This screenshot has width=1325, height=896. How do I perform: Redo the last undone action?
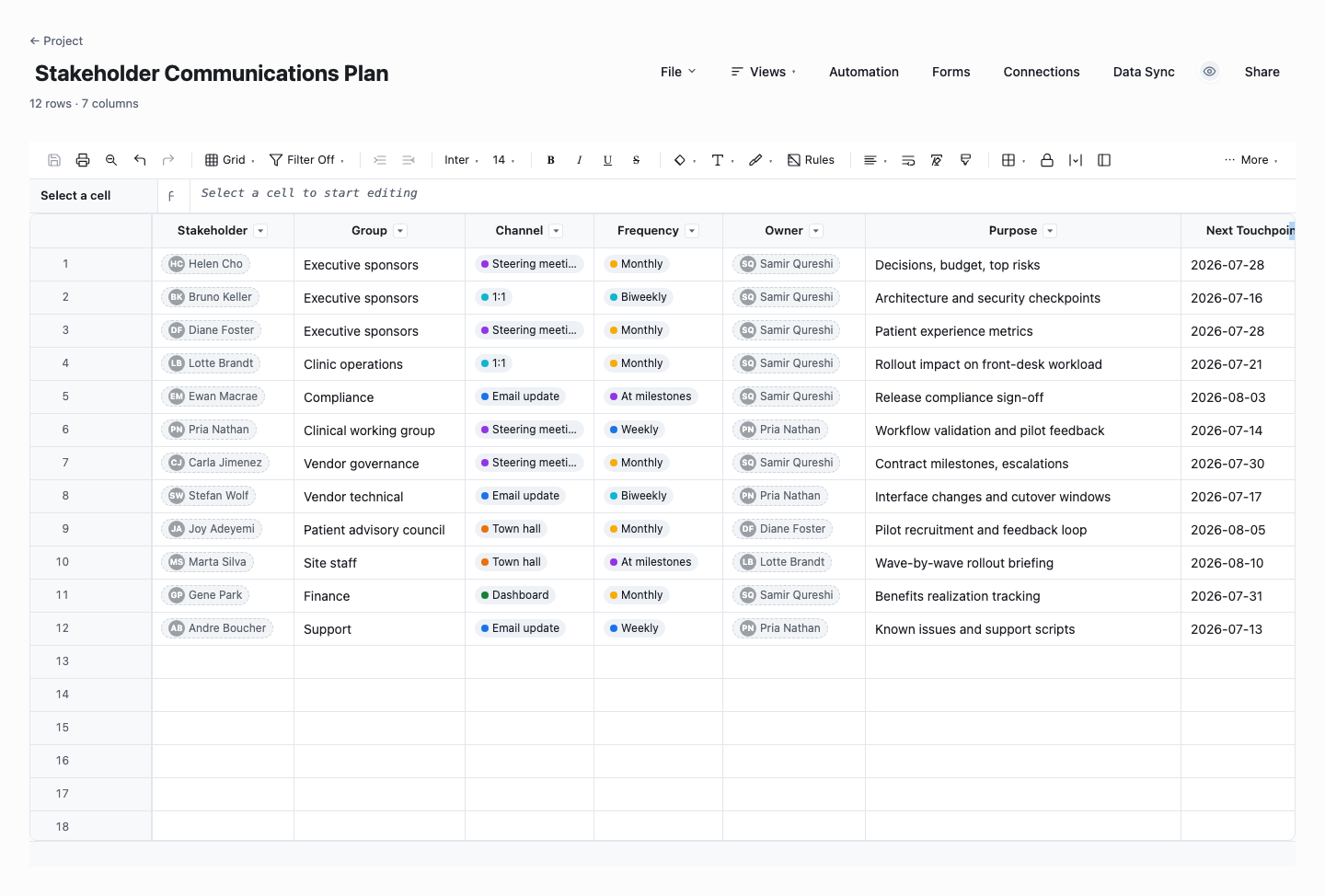coord(168,160)
